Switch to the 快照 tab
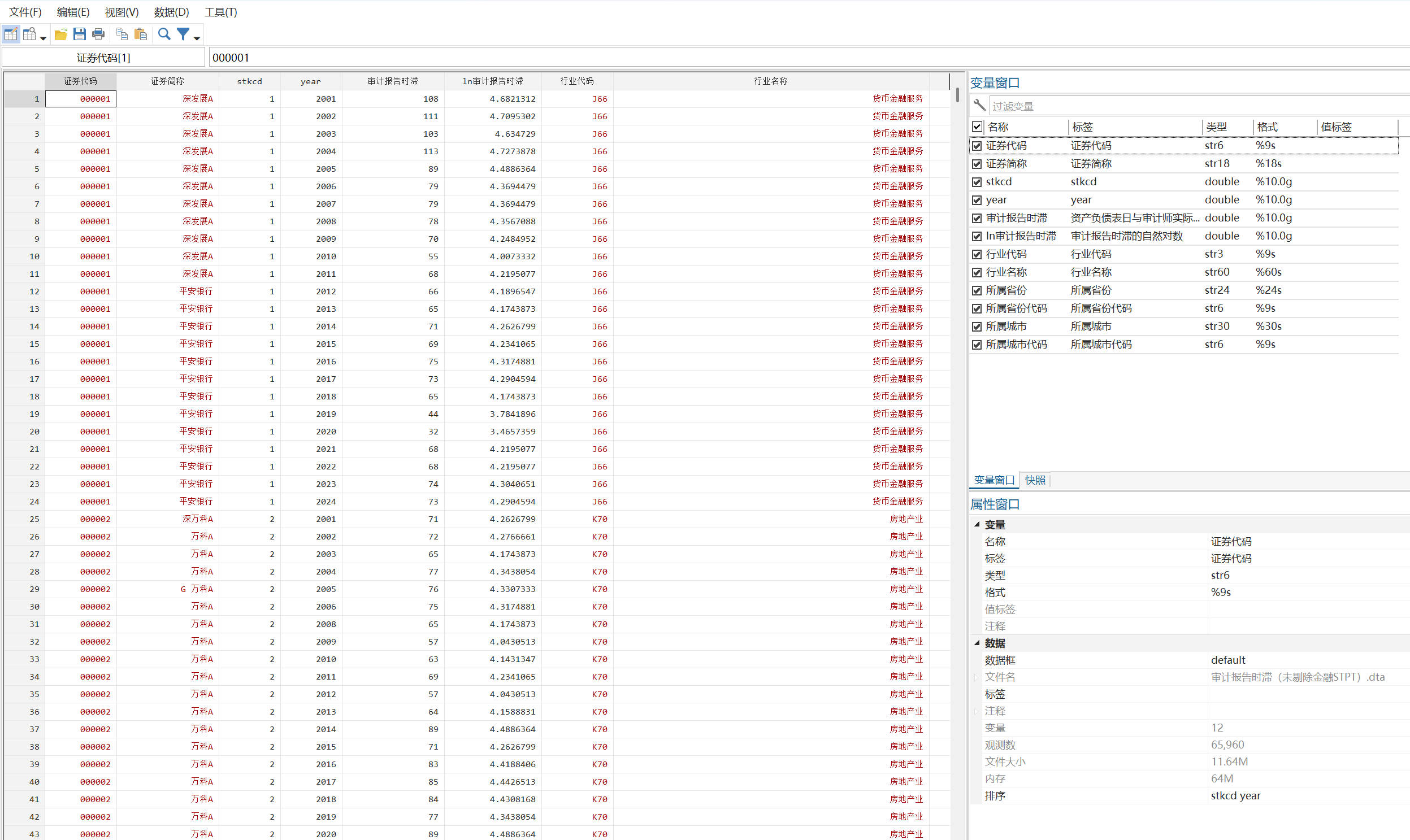The width and height of the screenshot is (1410, 840). pos(1035,480)
